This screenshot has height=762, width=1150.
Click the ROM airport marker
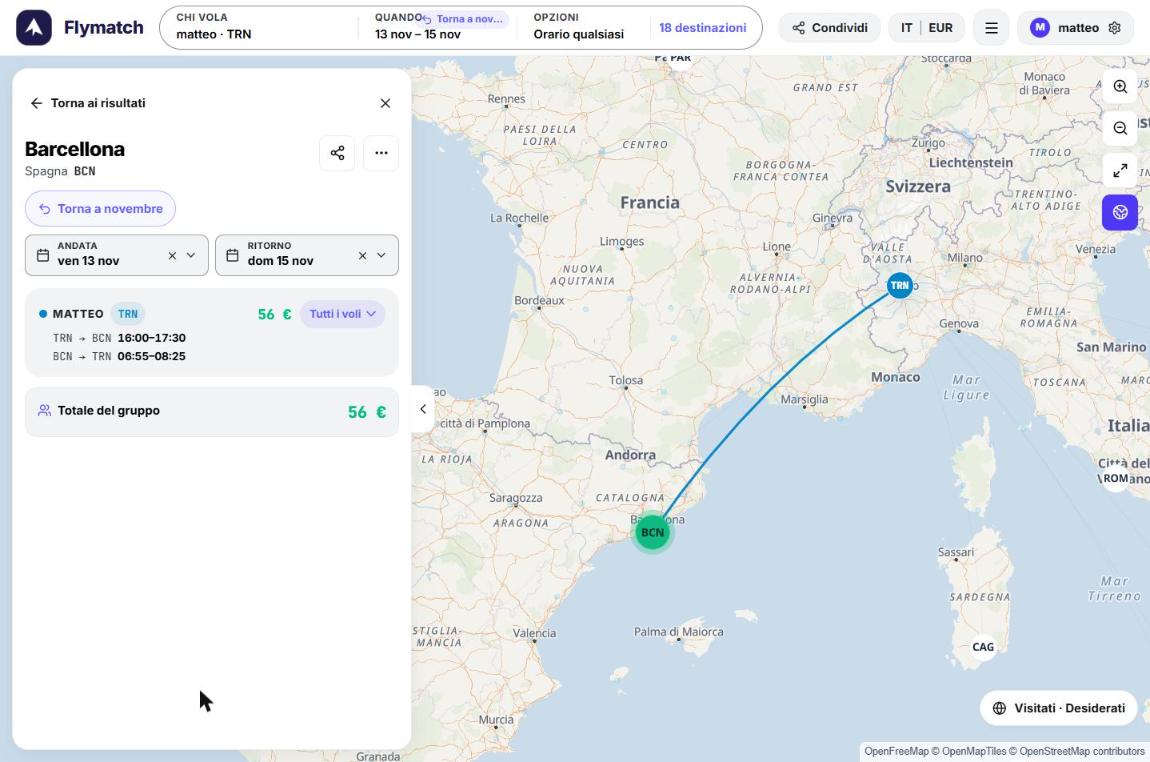coord(1116,478)
